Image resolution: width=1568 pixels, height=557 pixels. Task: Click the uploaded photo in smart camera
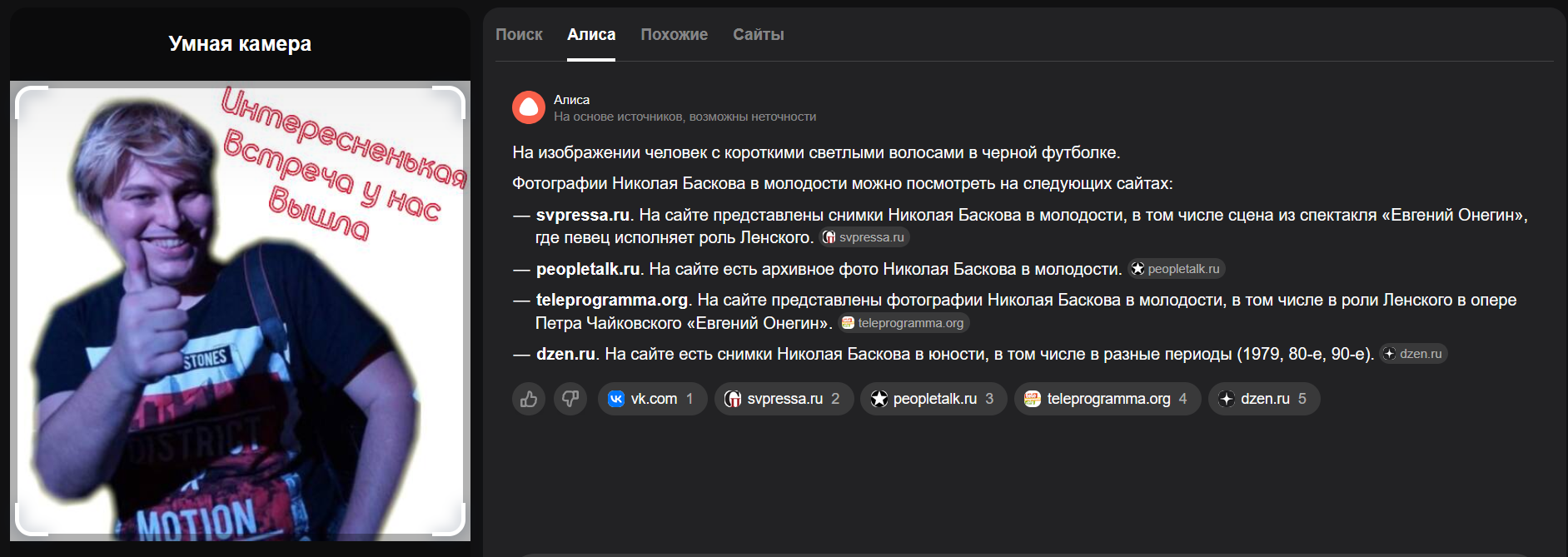pos(240,311)
